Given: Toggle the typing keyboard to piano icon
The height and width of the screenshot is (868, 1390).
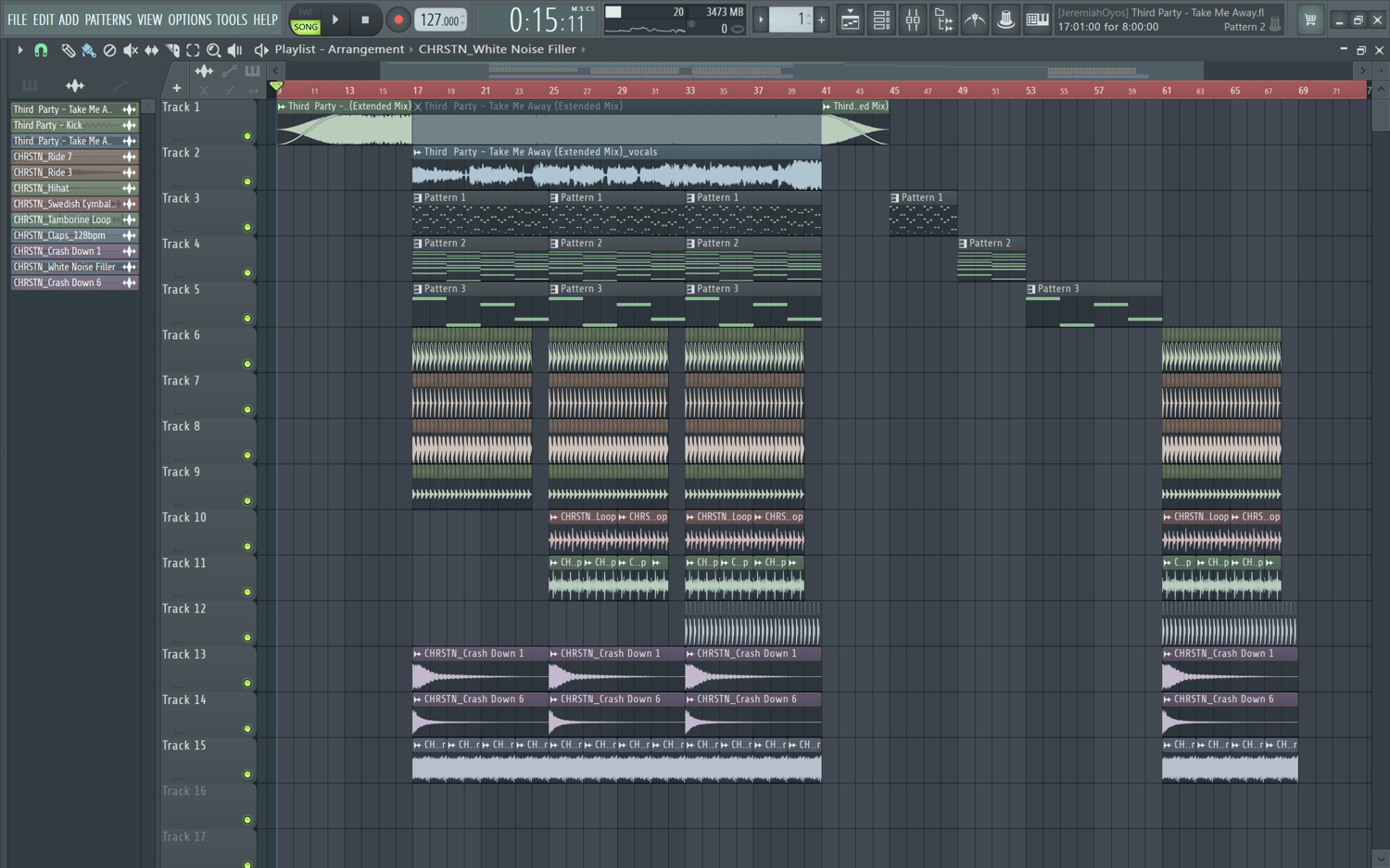Looking at the screenshot, I should [x=1037, y=19].
